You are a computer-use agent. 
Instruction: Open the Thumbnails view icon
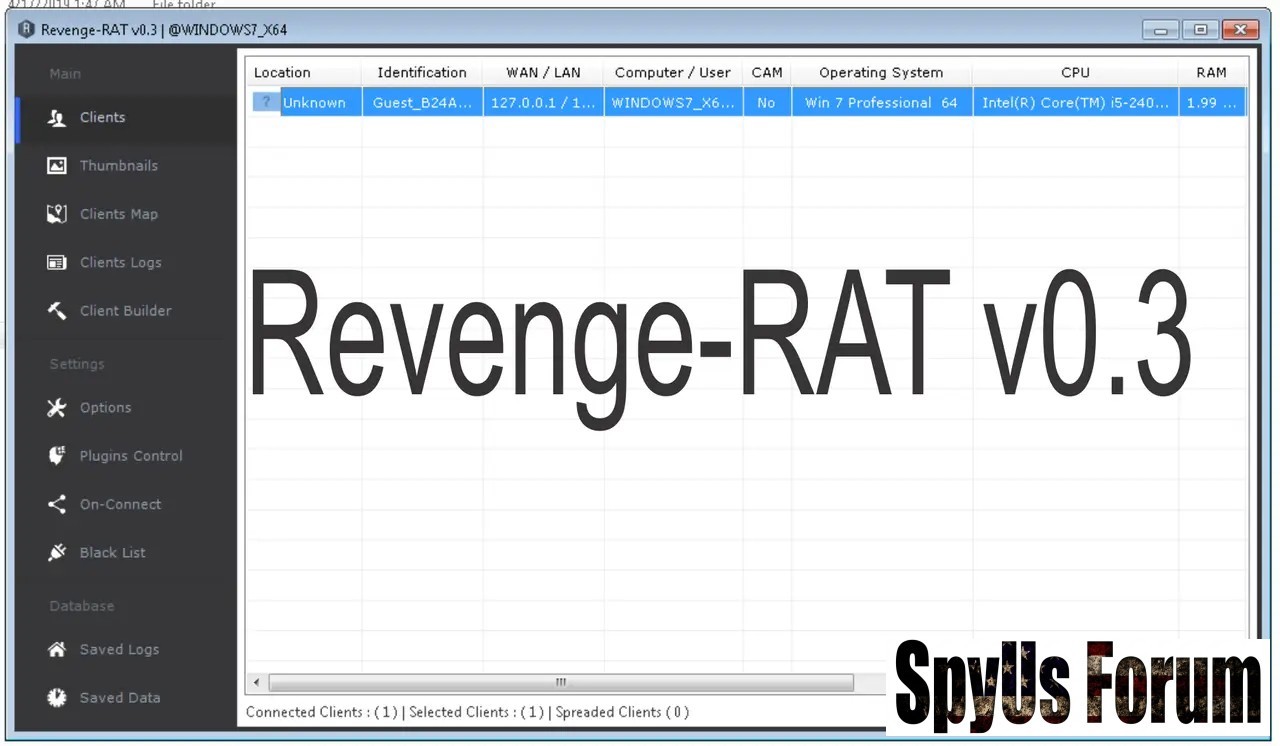point(57,166)
